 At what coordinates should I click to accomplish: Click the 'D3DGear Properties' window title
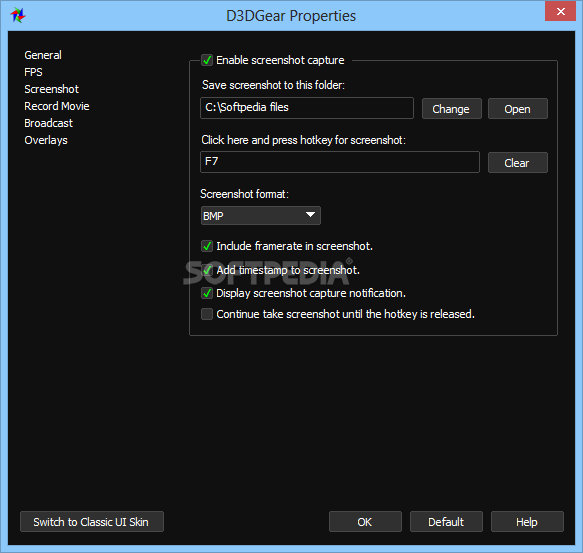click(291, 16)
